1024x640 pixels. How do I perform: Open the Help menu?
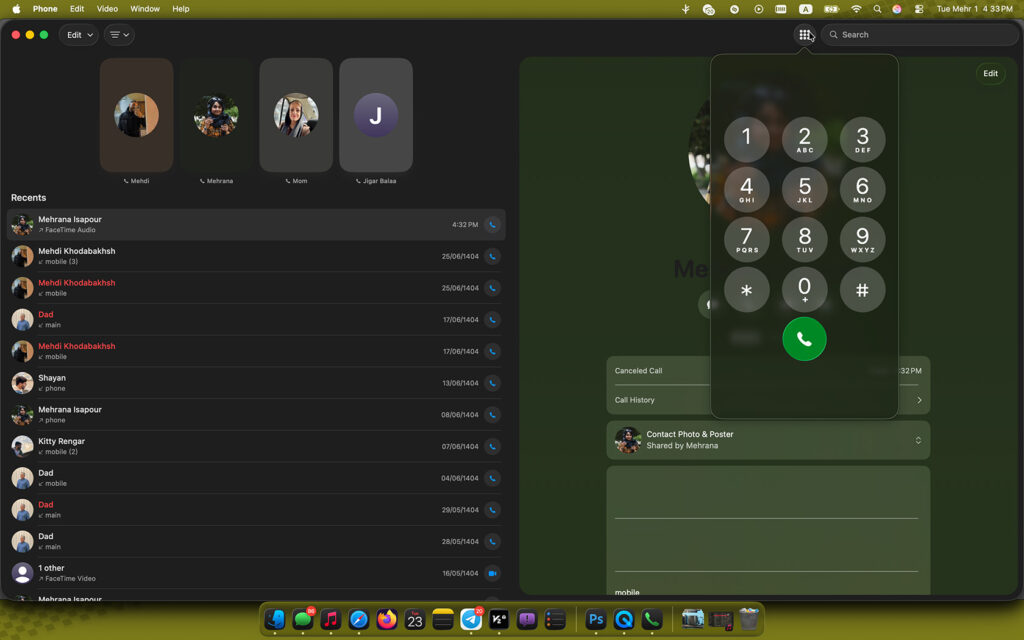pos(181,9)
